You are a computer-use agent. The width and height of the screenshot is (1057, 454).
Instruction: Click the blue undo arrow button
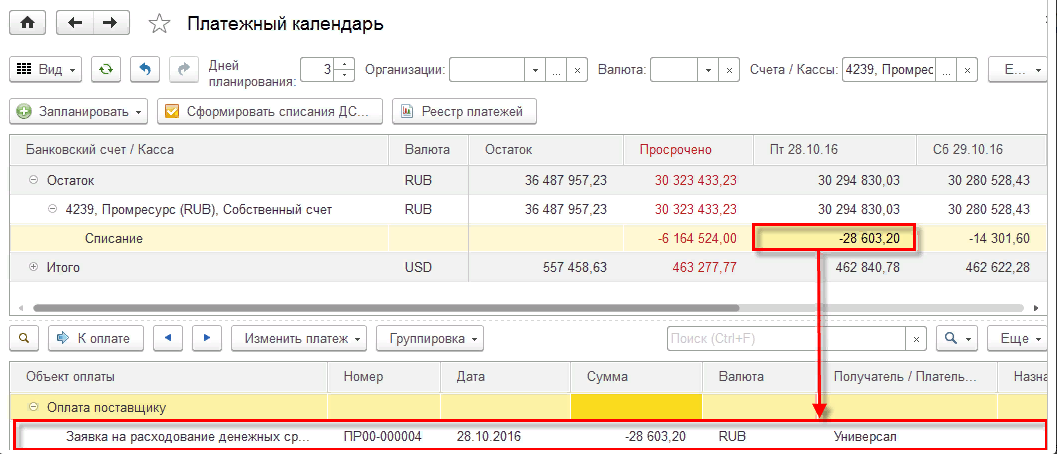pos(146,69)
